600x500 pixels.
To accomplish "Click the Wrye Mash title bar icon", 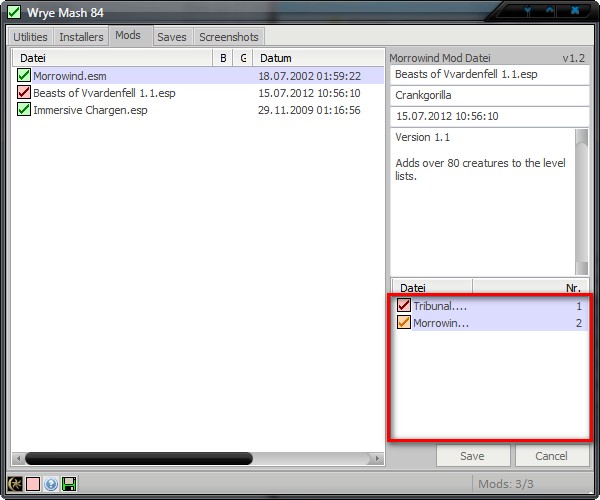I will coord(14,12).
